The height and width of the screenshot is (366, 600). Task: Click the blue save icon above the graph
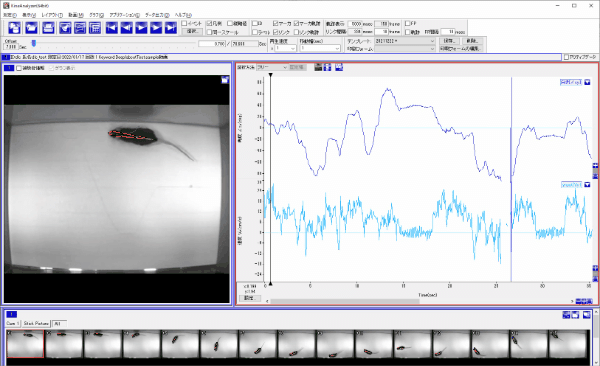(x=339, y=67)
